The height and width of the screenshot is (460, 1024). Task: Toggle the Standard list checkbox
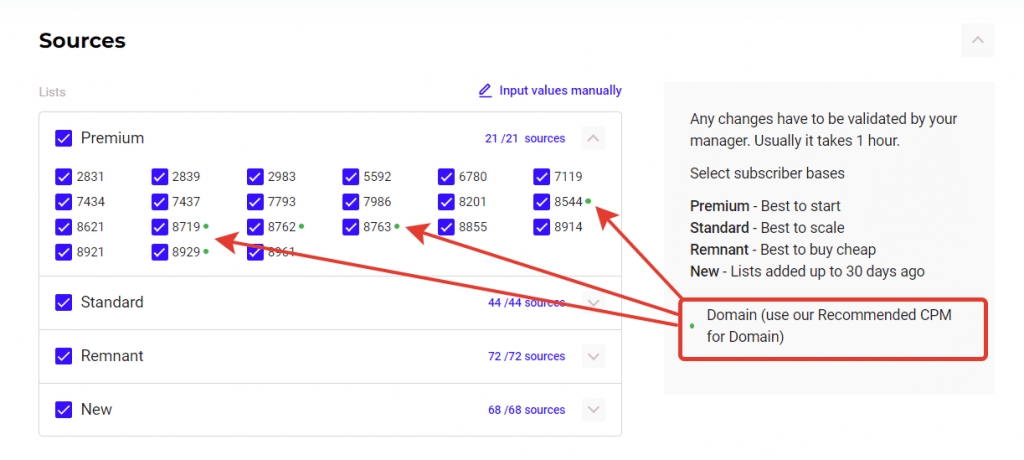[x=64, y=303]
